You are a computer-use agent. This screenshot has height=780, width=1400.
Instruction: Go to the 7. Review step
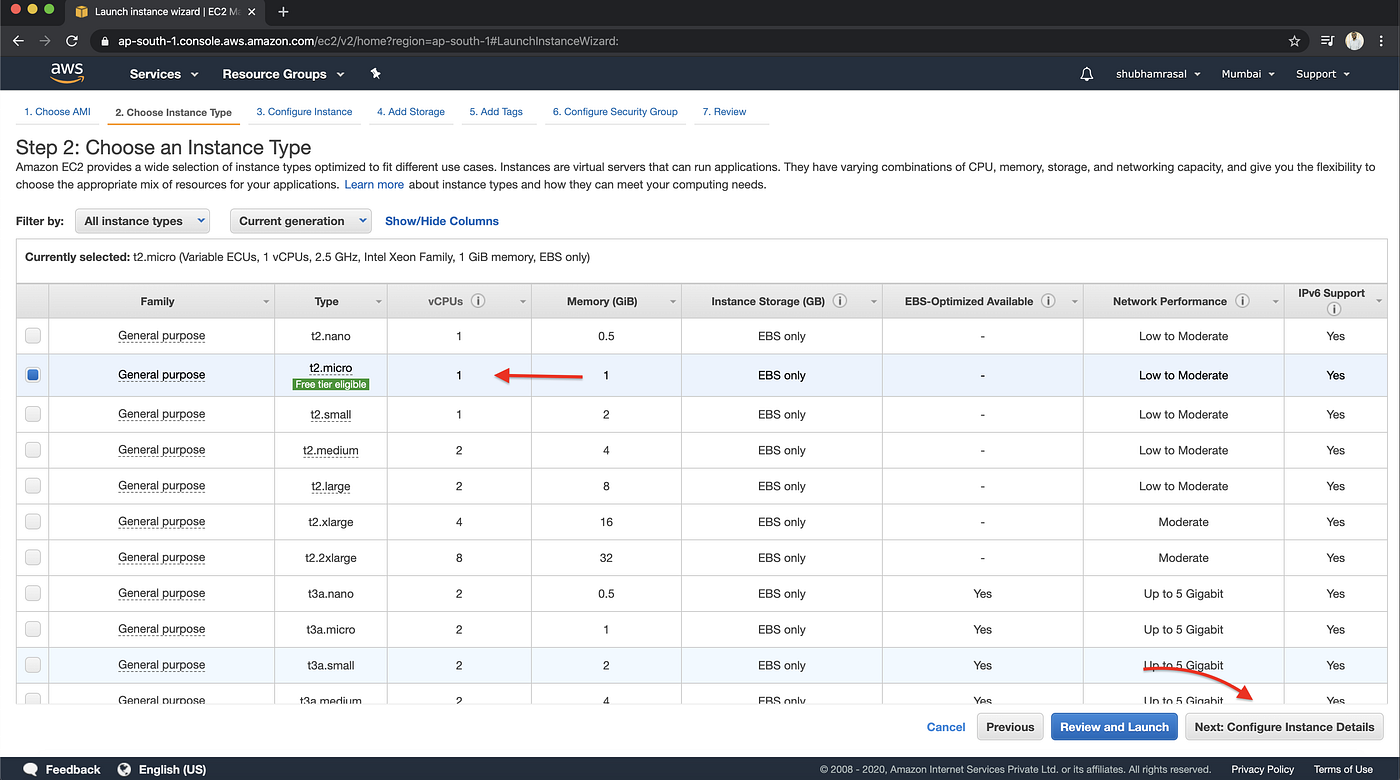(x=724, y=112)
